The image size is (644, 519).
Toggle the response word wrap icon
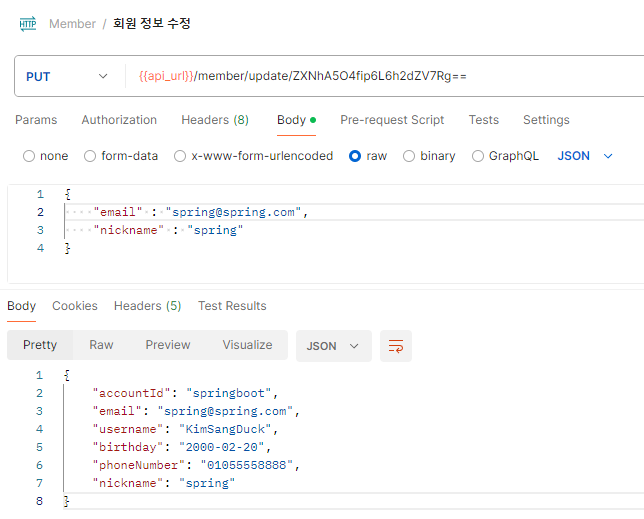[x=396, y=346]
